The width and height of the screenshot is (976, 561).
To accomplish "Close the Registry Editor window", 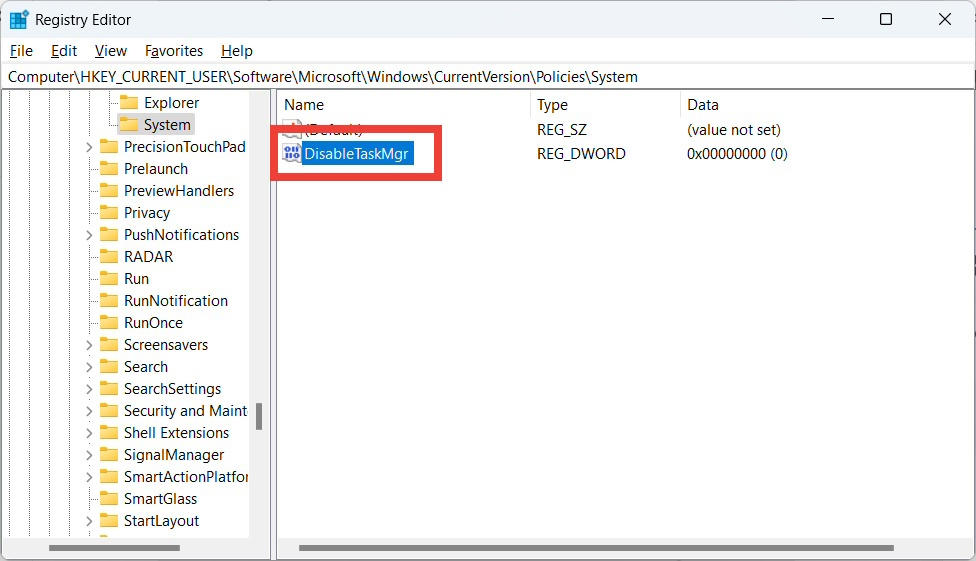I will tap(944, 19).
